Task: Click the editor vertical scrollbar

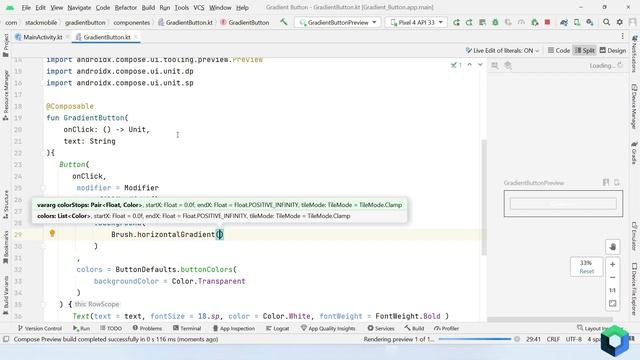Action: (484, 197)
